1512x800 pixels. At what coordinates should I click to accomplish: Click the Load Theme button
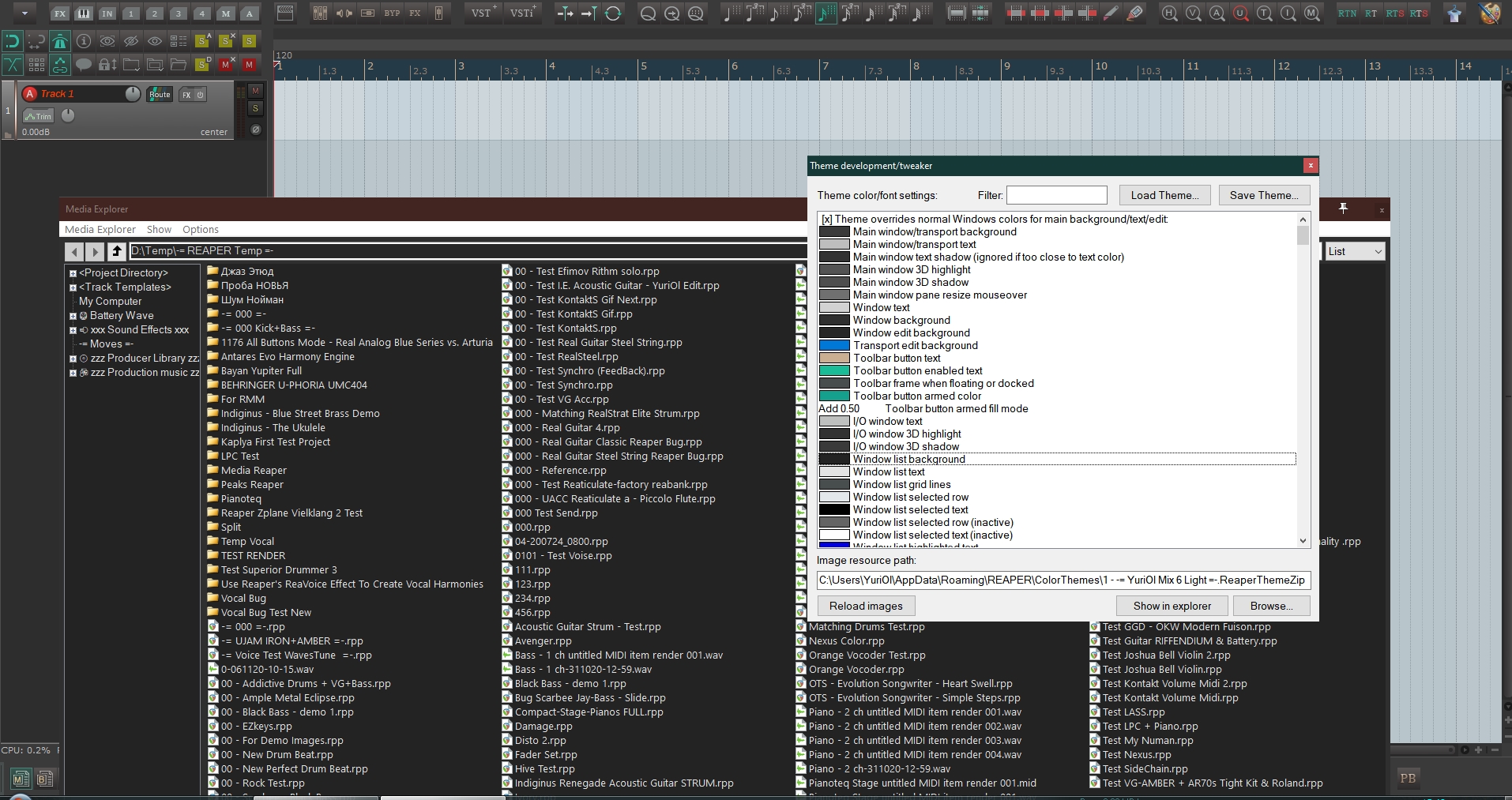pyautogui.click(x=1164, y=195)
